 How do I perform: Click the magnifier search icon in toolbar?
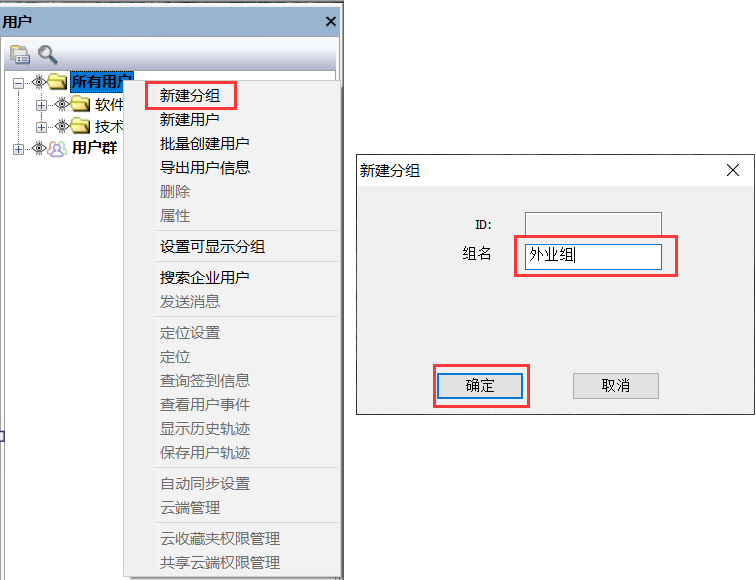48,54
